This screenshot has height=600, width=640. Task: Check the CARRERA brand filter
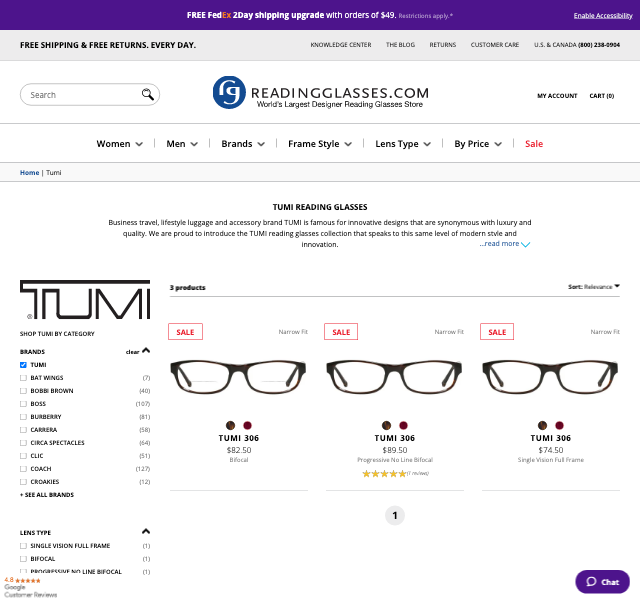tap(23, 430)
